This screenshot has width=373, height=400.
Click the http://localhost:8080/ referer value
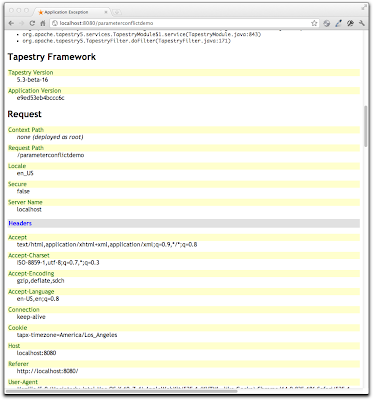point(48,371)
